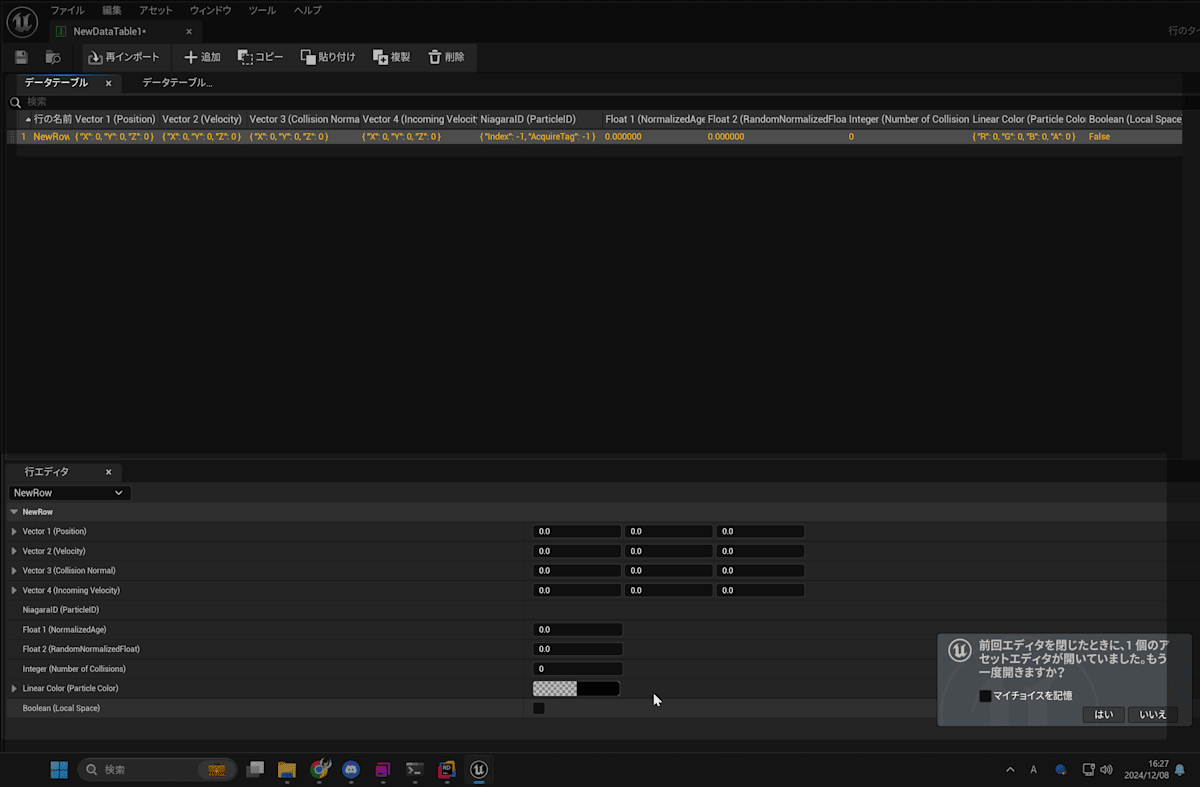Save the current data table asset

pos(22,58)
